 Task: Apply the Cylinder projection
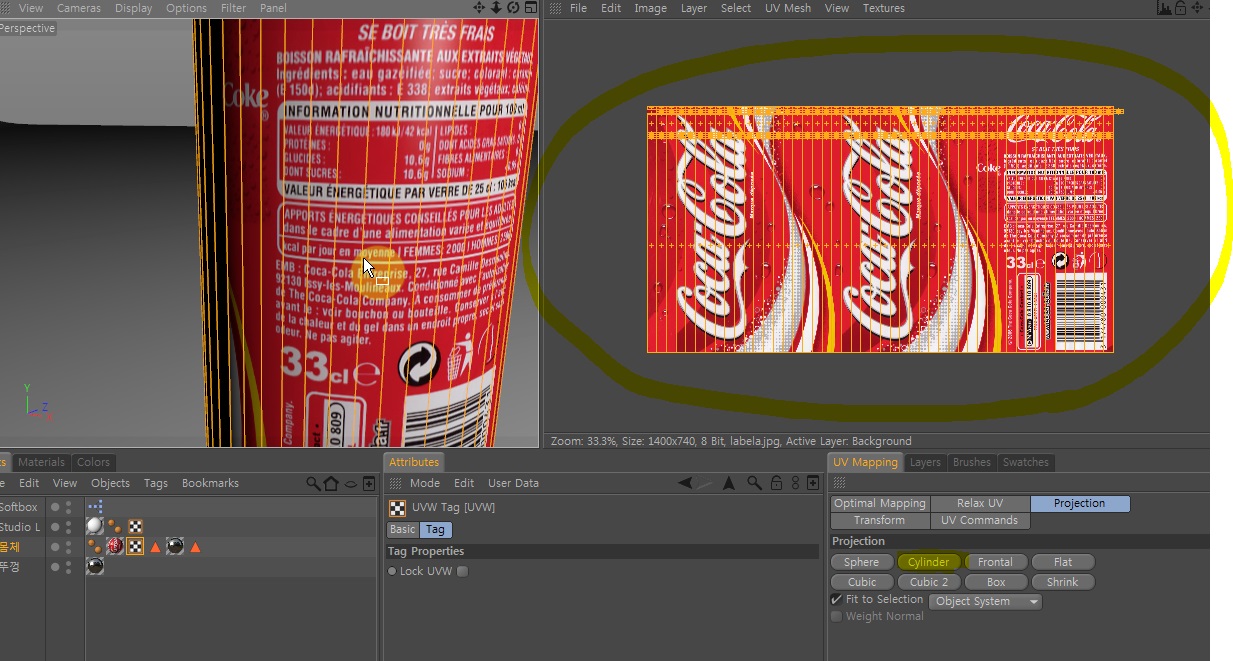tap(929, 562)
